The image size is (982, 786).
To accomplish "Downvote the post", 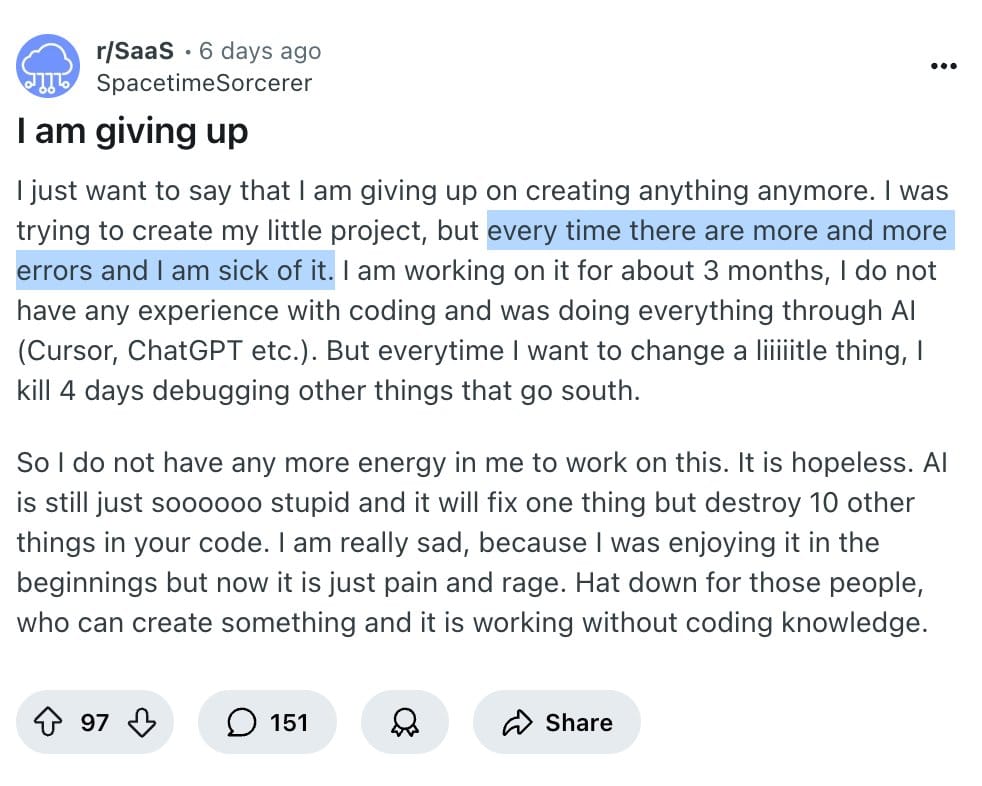I will [x=142, y=722].
